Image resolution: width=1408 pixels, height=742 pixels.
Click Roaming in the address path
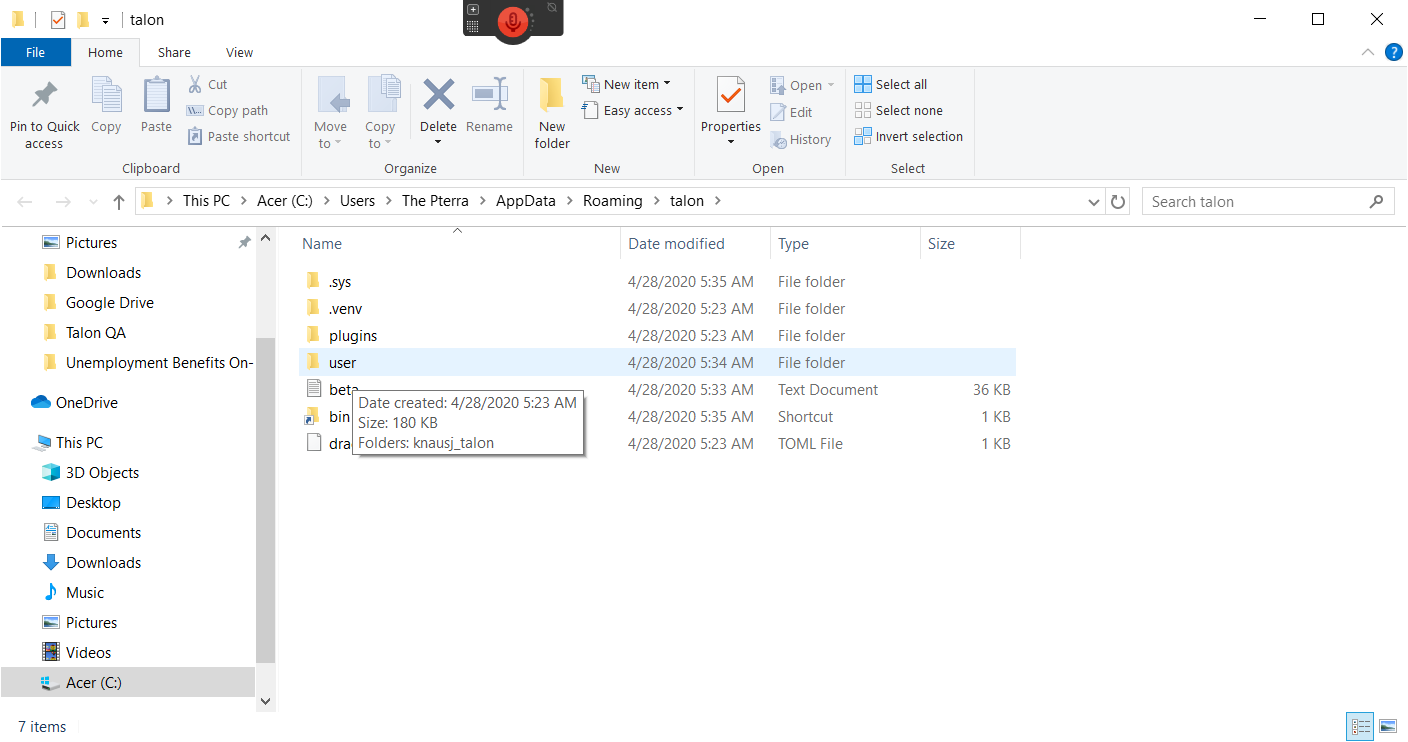pyautogui.click(x=613, y=201)
